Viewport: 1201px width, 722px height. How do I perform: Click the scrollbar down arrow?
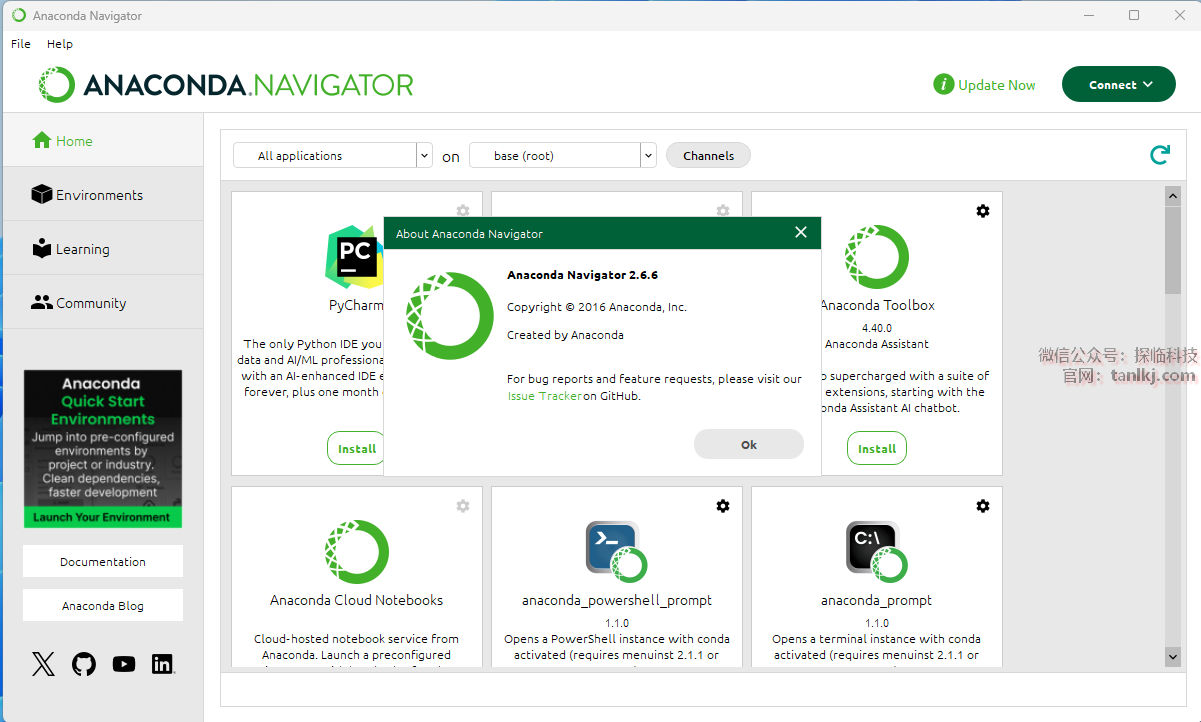coord(1173,656)
